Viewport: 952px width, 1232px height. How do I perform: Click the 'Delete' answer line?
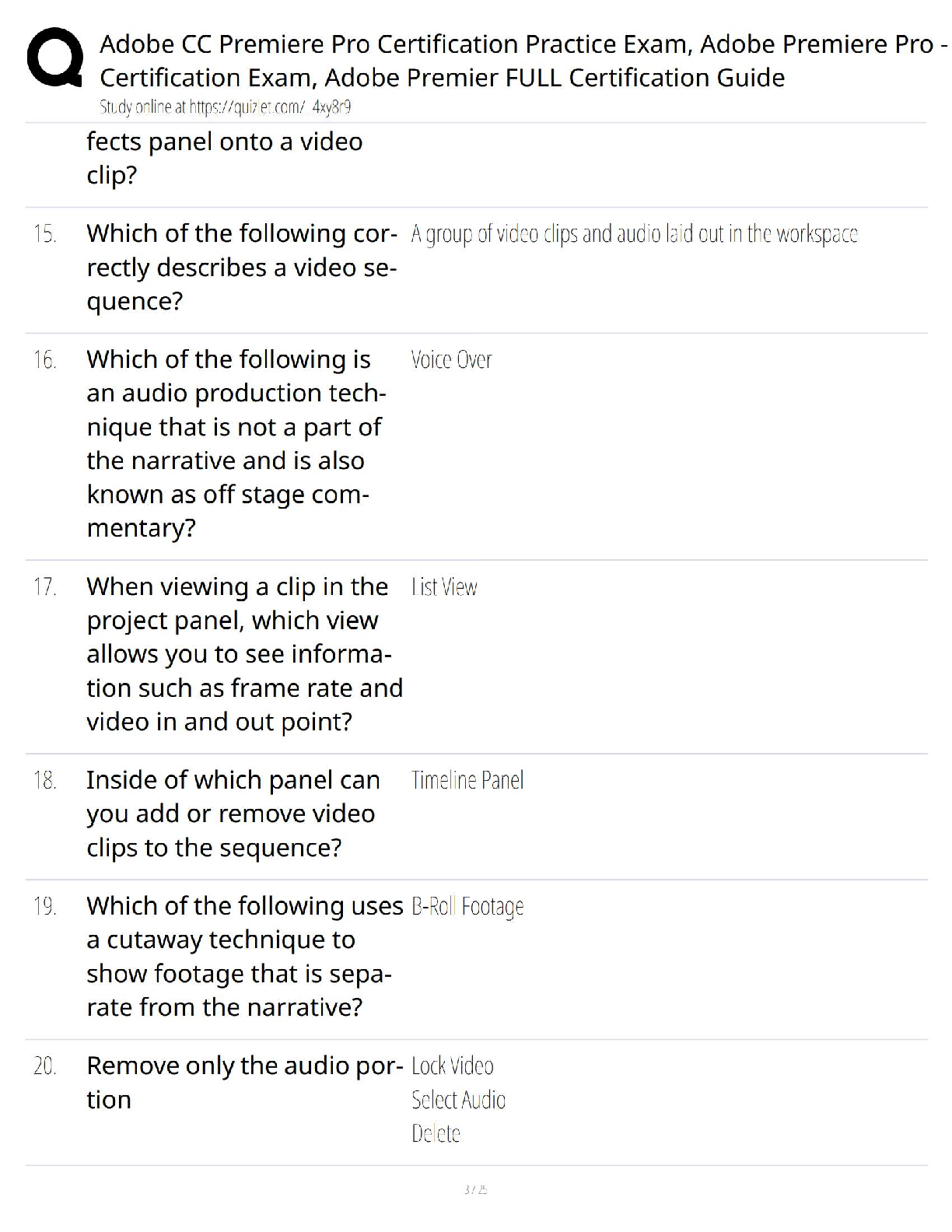click(x=436, y=1133)
